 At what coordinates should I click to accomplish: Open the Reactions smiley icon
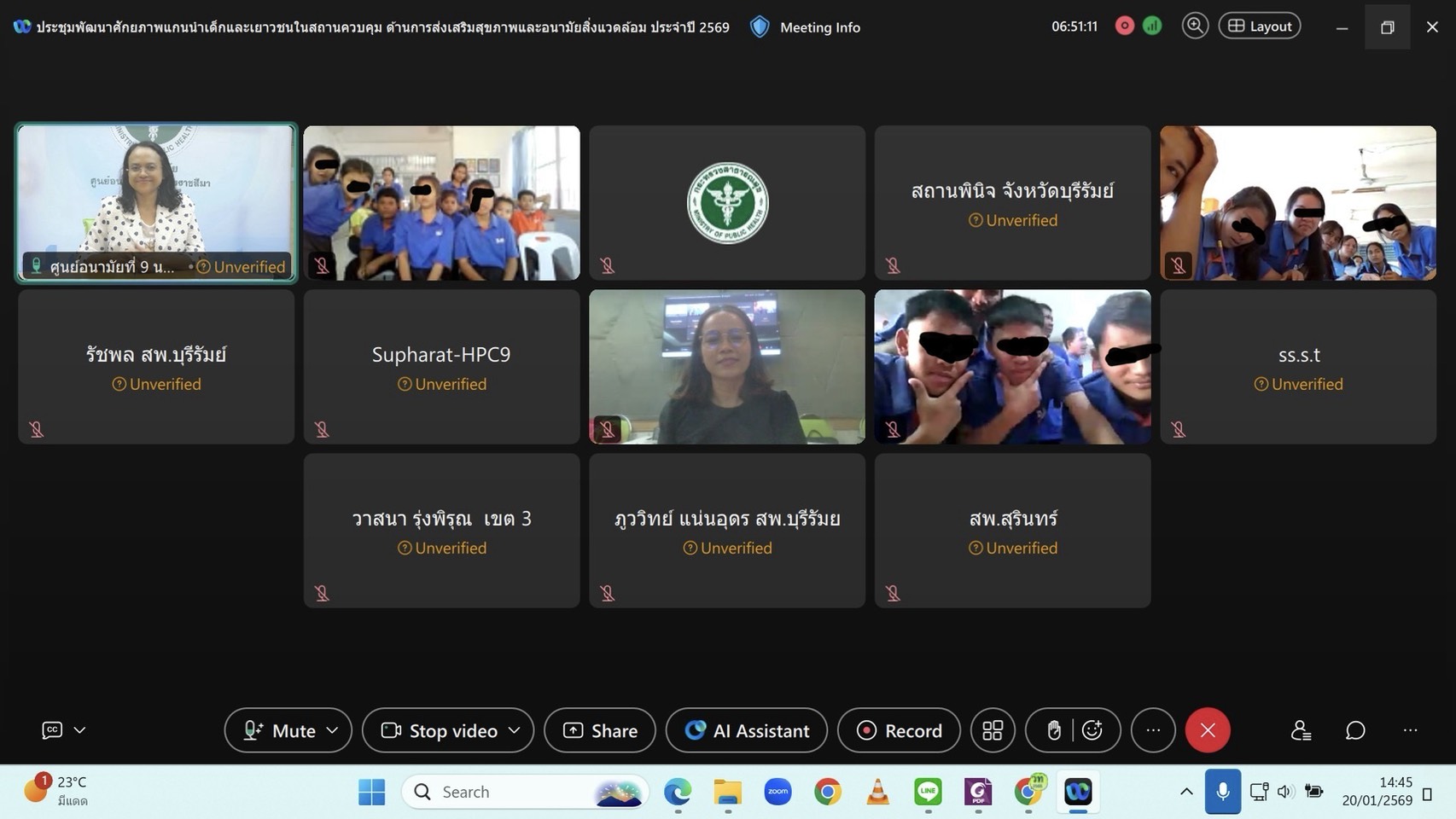pyautogui.click(x=1092, y=730)
